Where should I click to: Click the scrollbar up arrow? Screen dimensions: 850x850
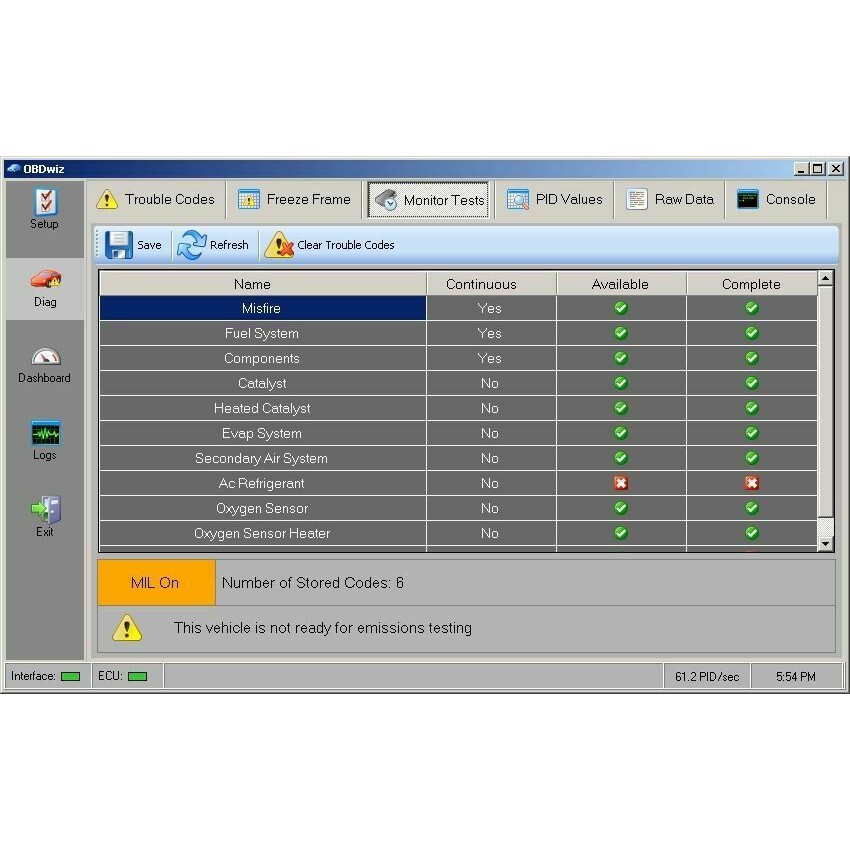(825, 279)
